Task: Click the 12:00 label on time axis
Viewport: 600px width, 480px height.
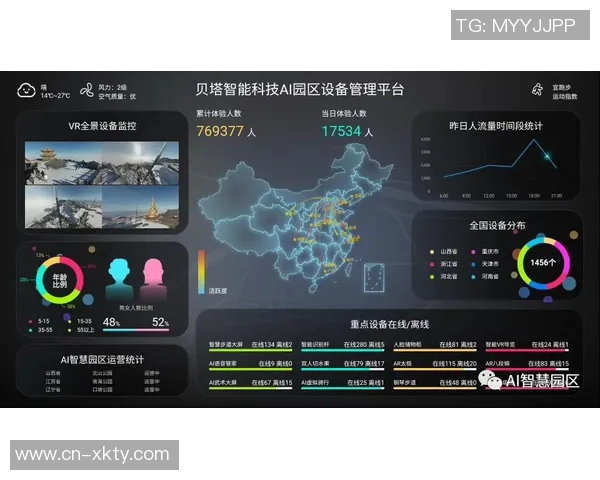Action: pyautogui.click(x=489, y=196)
